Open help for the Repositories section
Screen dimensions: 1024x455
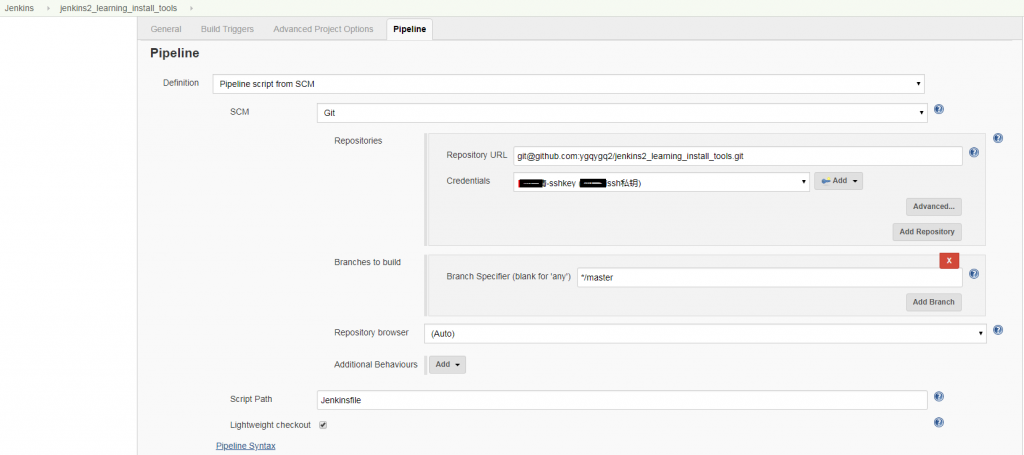(998, 138)
